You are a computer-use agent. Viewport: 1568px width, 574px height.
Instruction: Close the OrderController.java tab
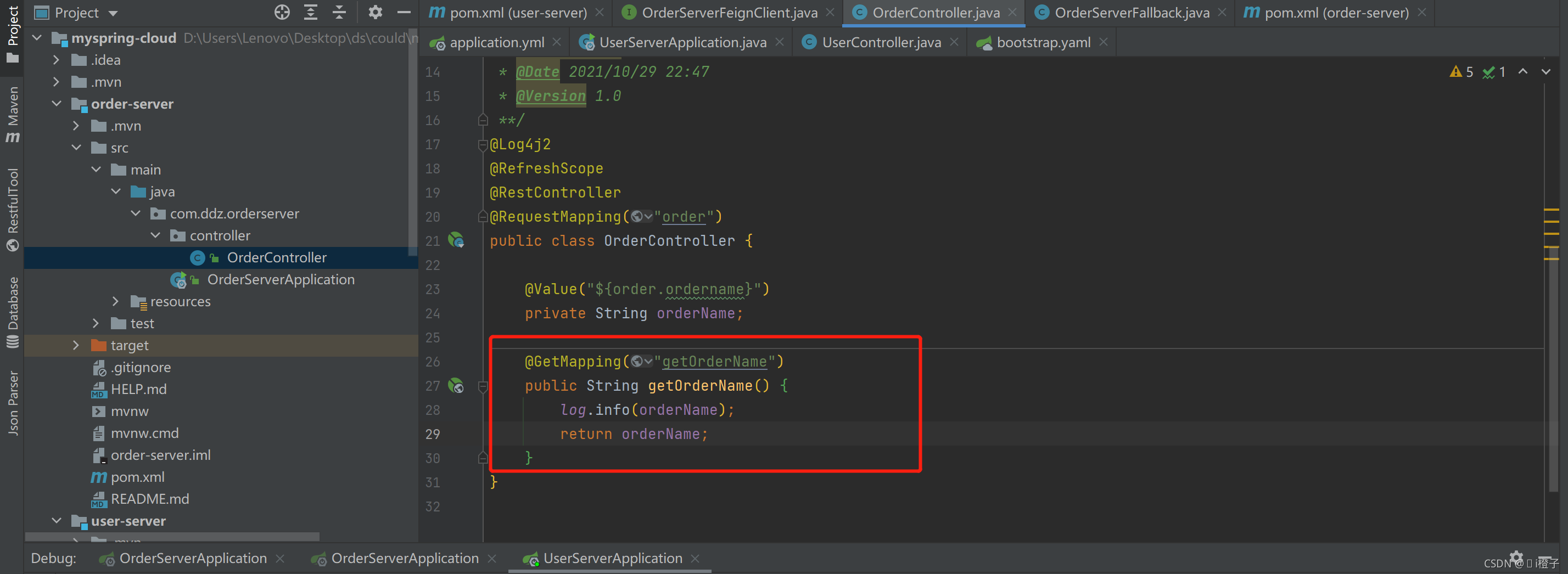1012,12
